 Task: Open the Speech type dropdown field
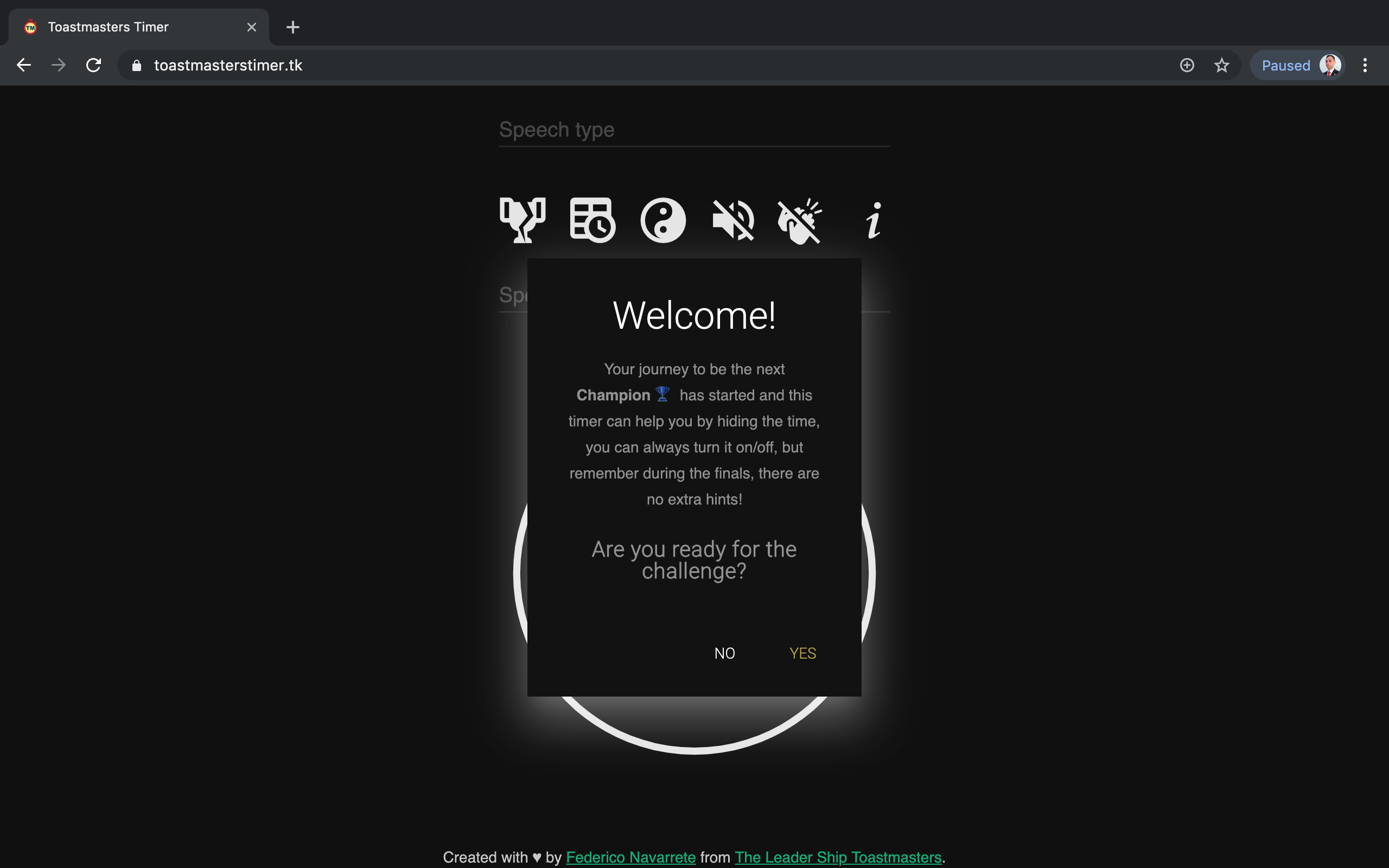click(694, 130)
